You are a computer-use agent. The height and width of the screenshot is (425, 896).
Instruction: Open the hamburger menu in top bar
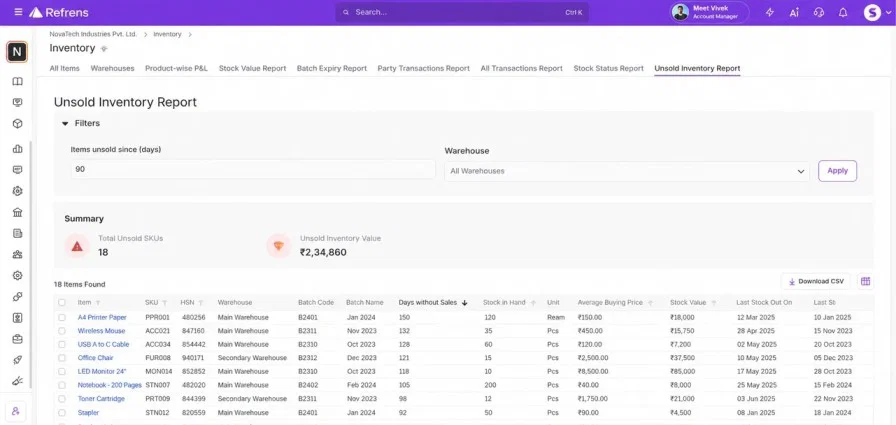click(18, 12)
